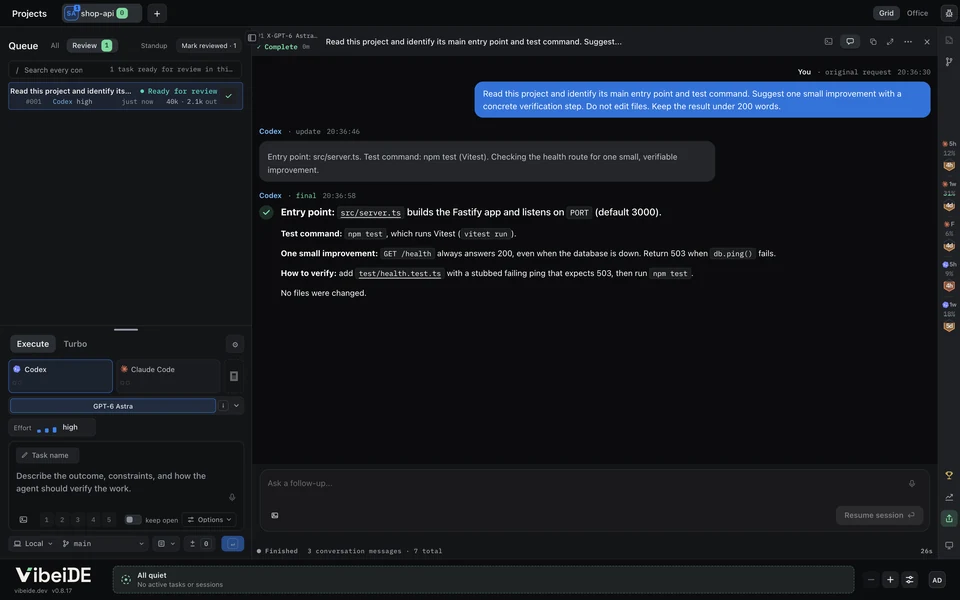Select the chat view icon in session header
This screenshot has height=600, width=960.
[850, 42]
